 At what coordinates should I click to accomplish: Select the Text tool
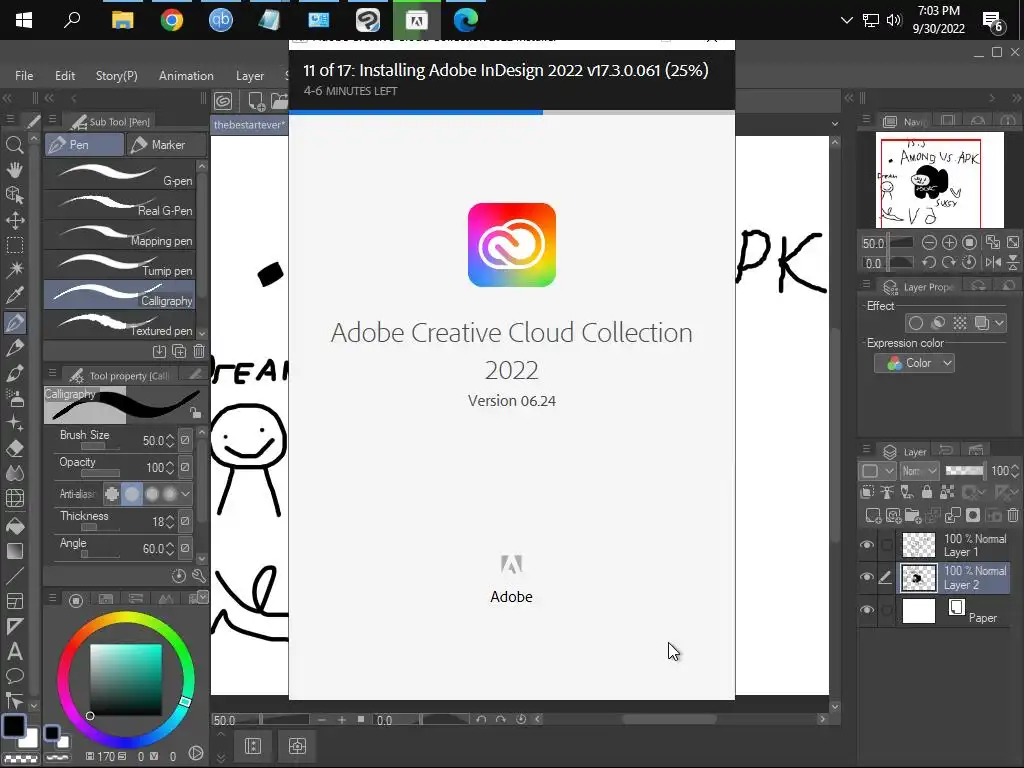[14, 651]
